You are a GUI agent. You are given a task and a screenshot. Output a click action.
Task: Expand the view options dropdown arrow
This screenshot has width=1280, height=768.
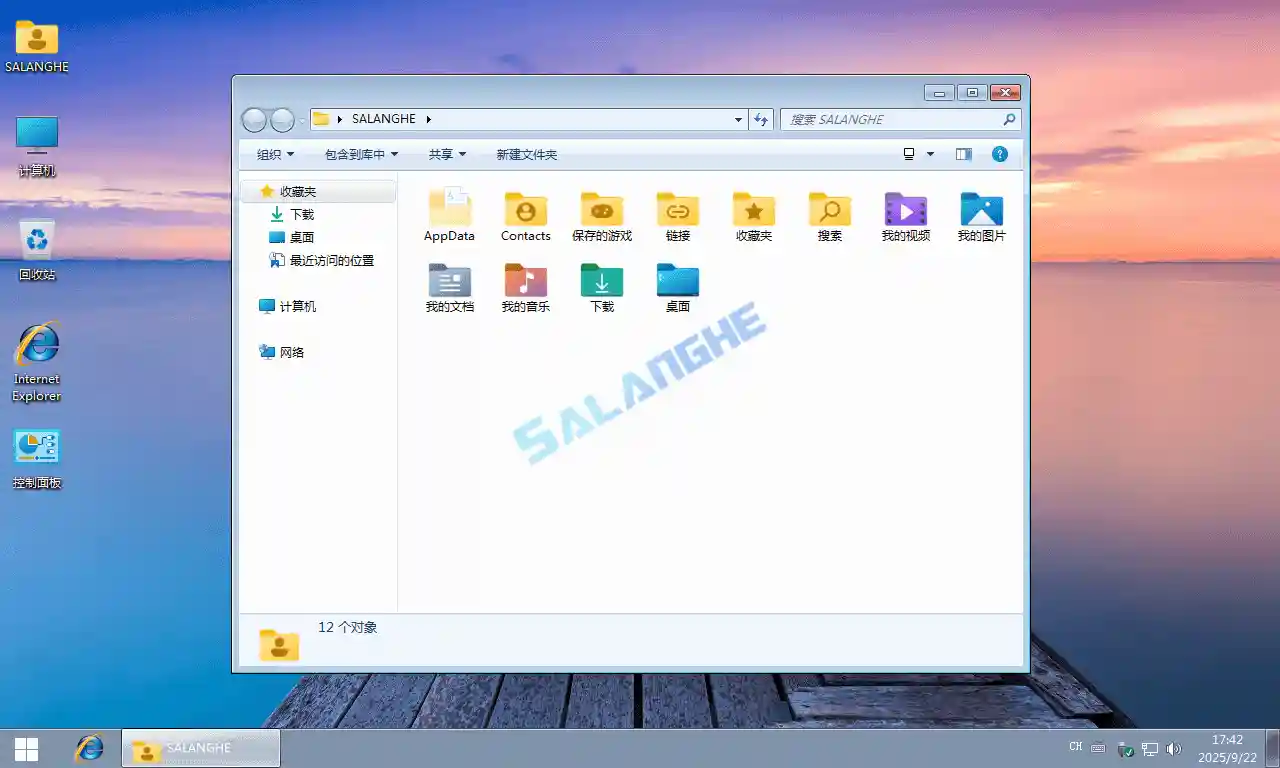click(930, 154)
